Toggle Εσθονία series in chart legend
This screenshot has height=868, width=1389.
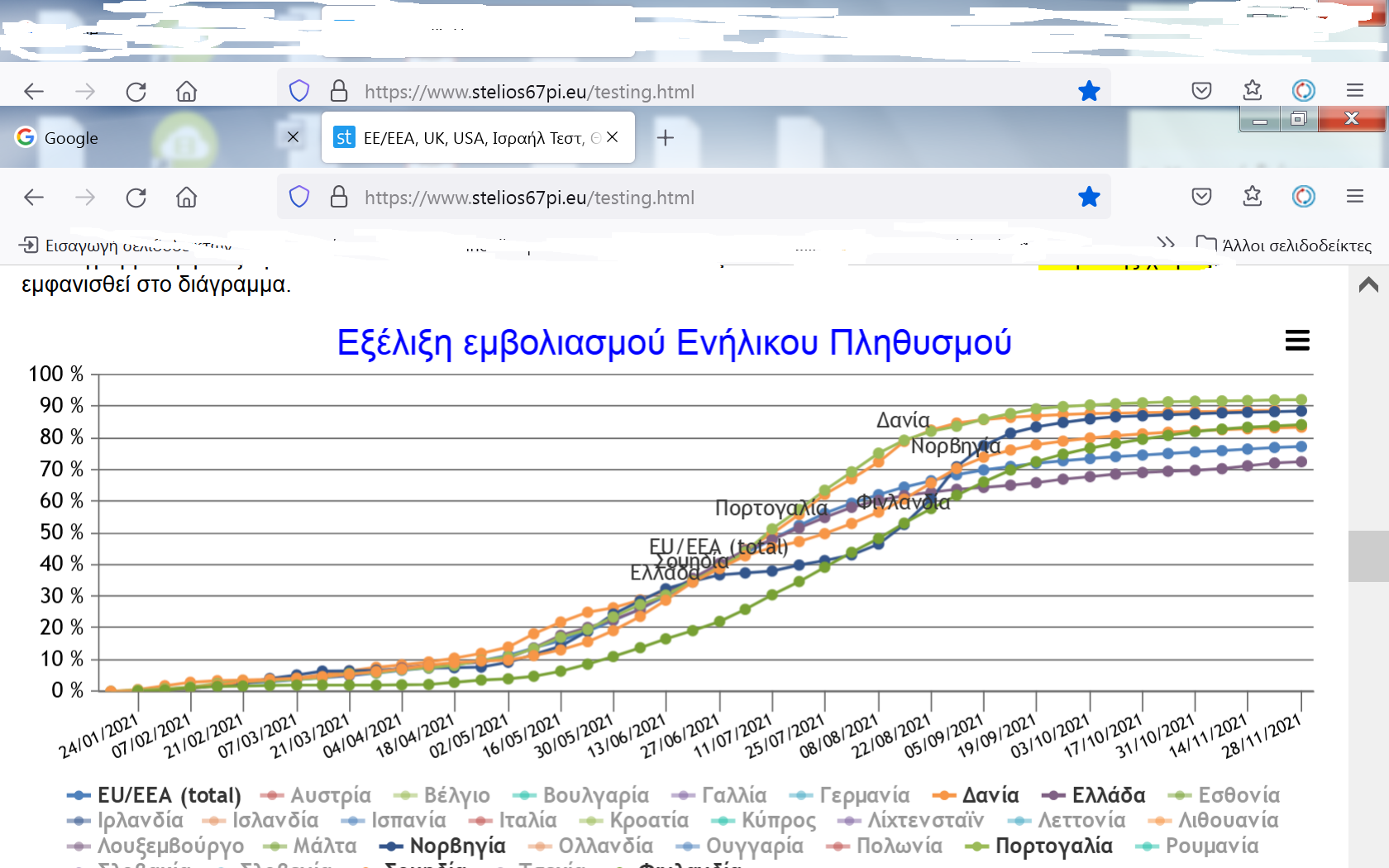tap(1224, 795)
